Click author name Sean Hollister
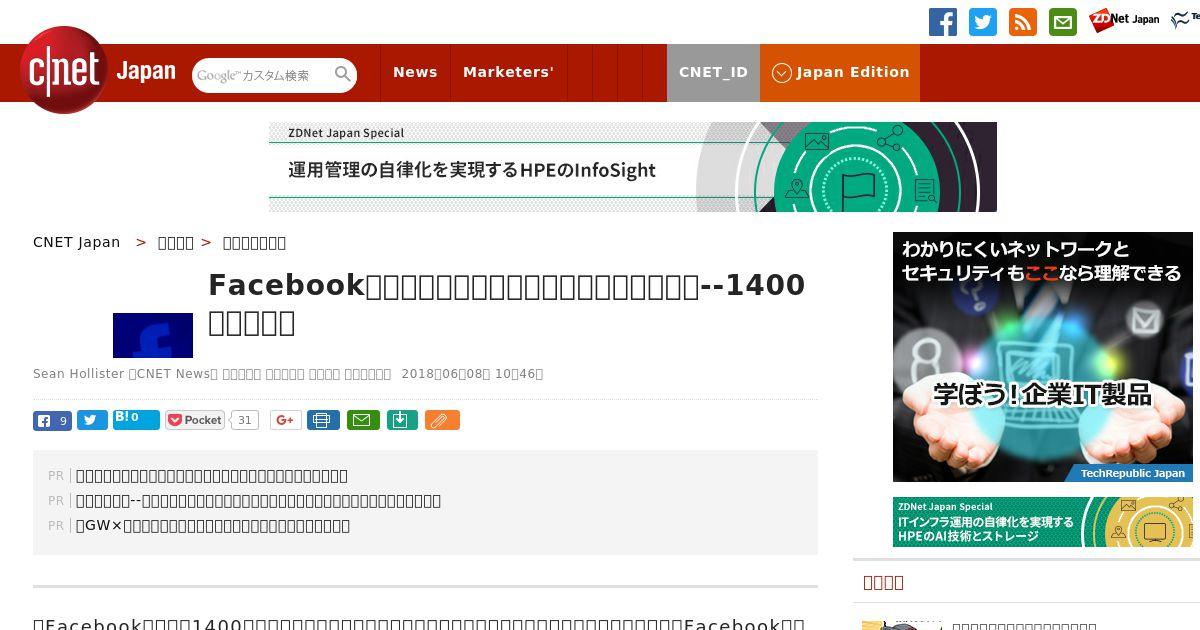The width and height of the screenshot is (1200, 630). coord(78,373)
